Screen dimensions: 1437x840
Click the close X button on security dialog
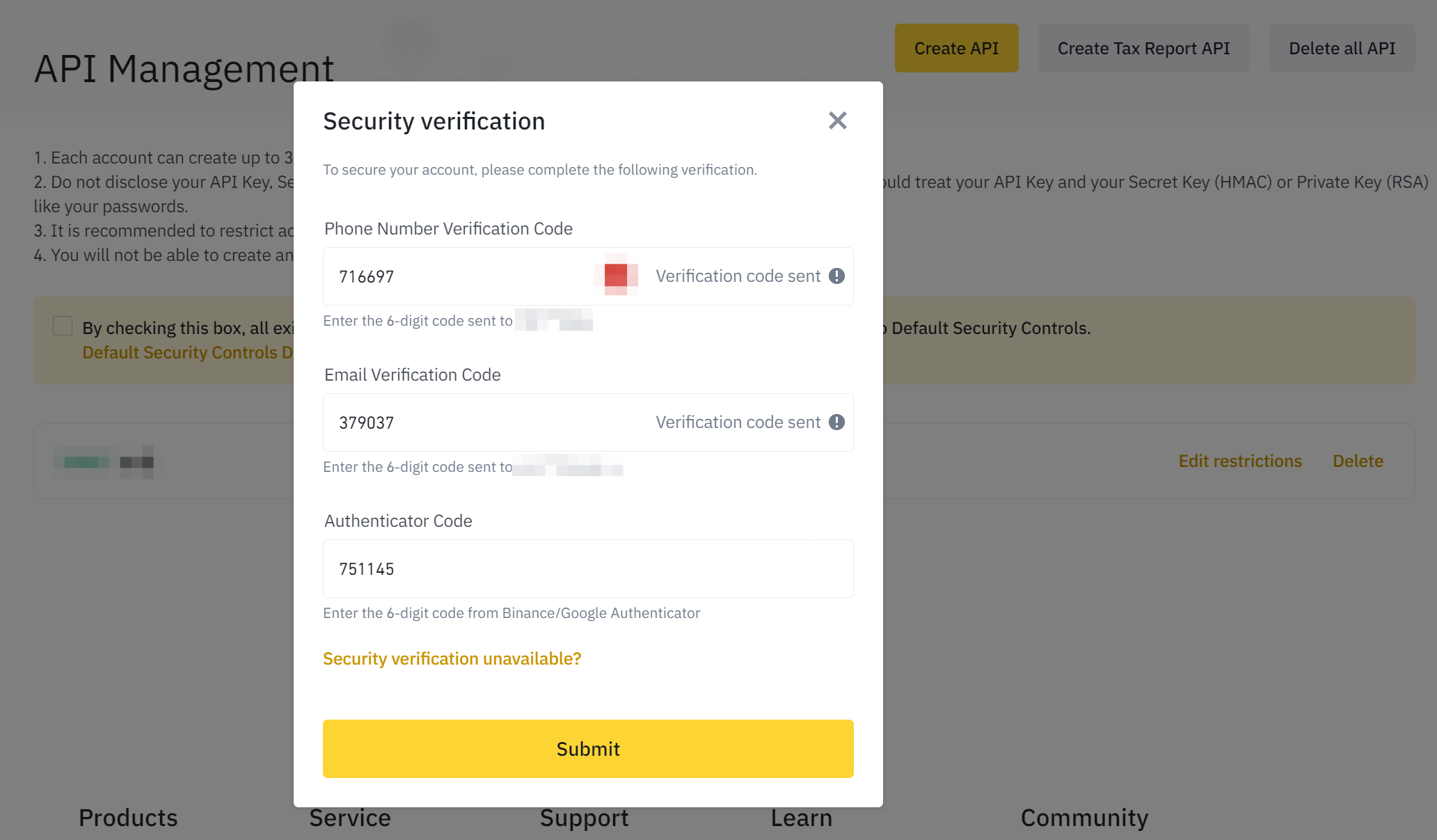838,120
